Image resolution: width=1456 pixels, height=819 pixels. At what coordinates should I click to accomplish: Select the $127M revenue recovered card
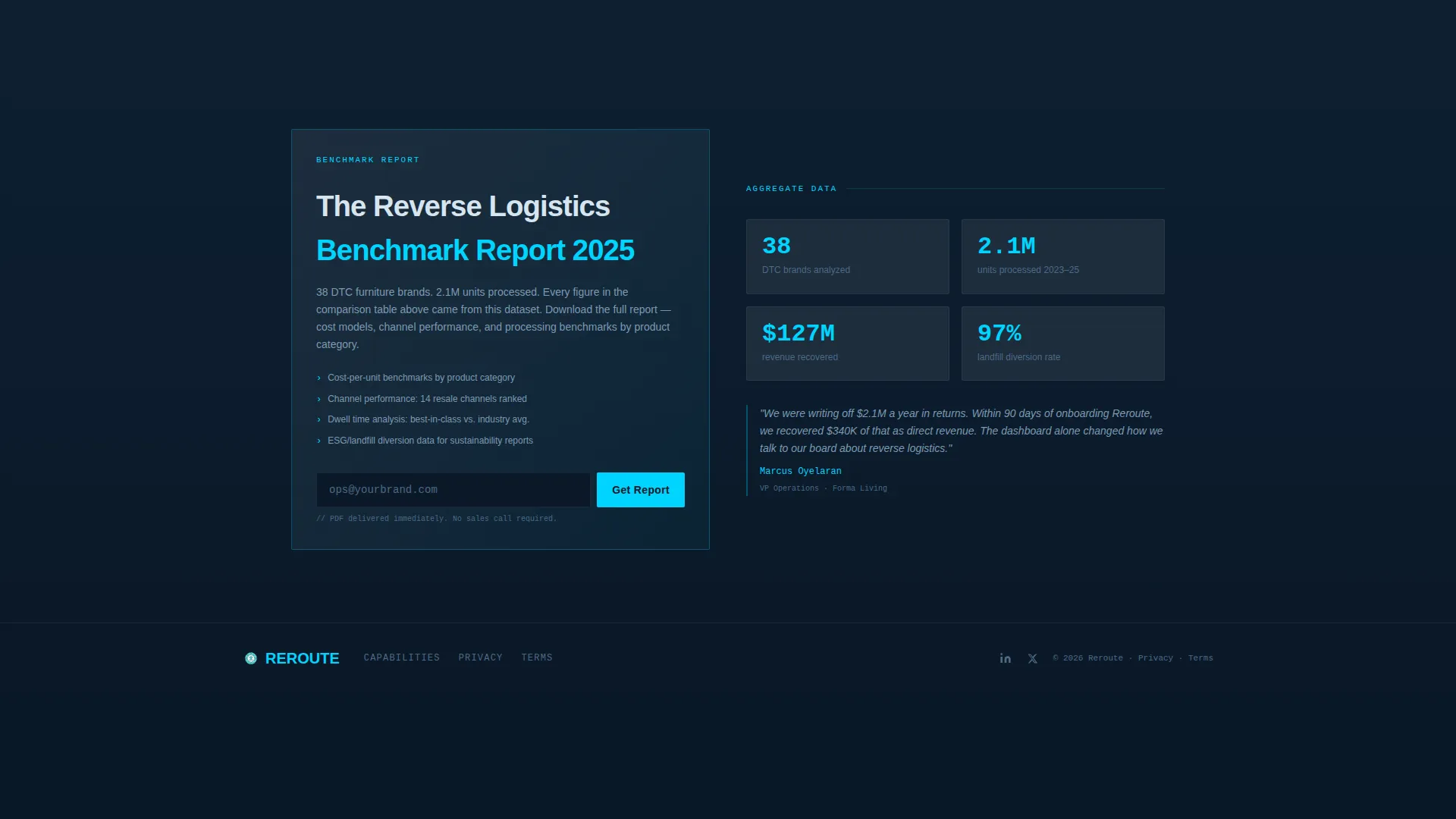pyautogui.click(x=847, y=344)
